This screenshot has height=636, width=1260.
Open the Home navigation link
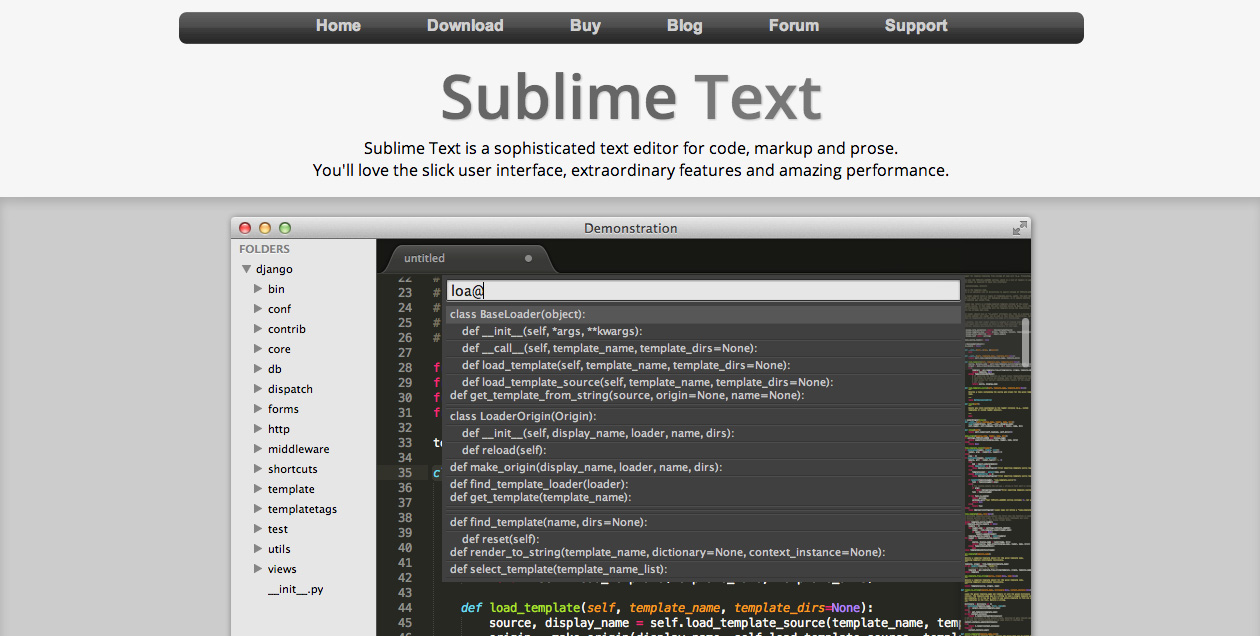point(338,26)
